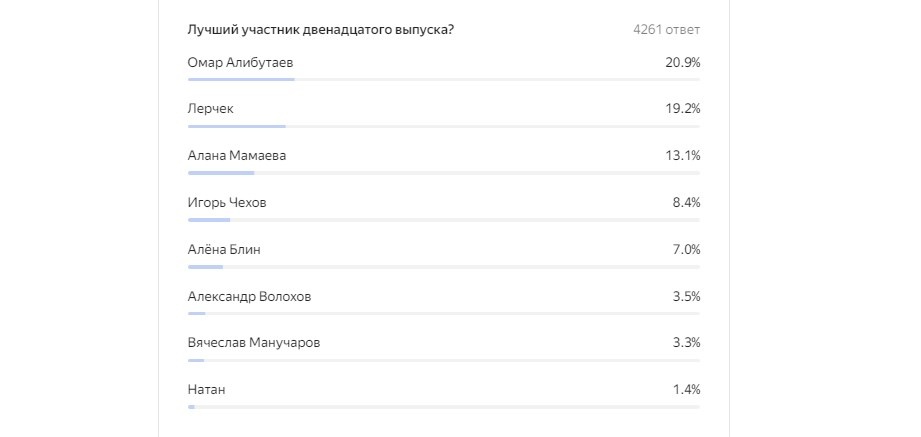Select the Алёна Блин answer

(x=224, y=250)
